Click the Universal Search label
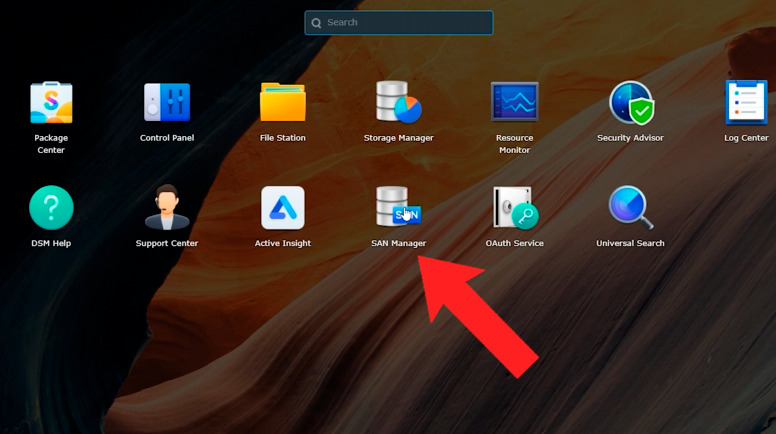The width and height of the screenshot is (776, 434). coord(630,243)
